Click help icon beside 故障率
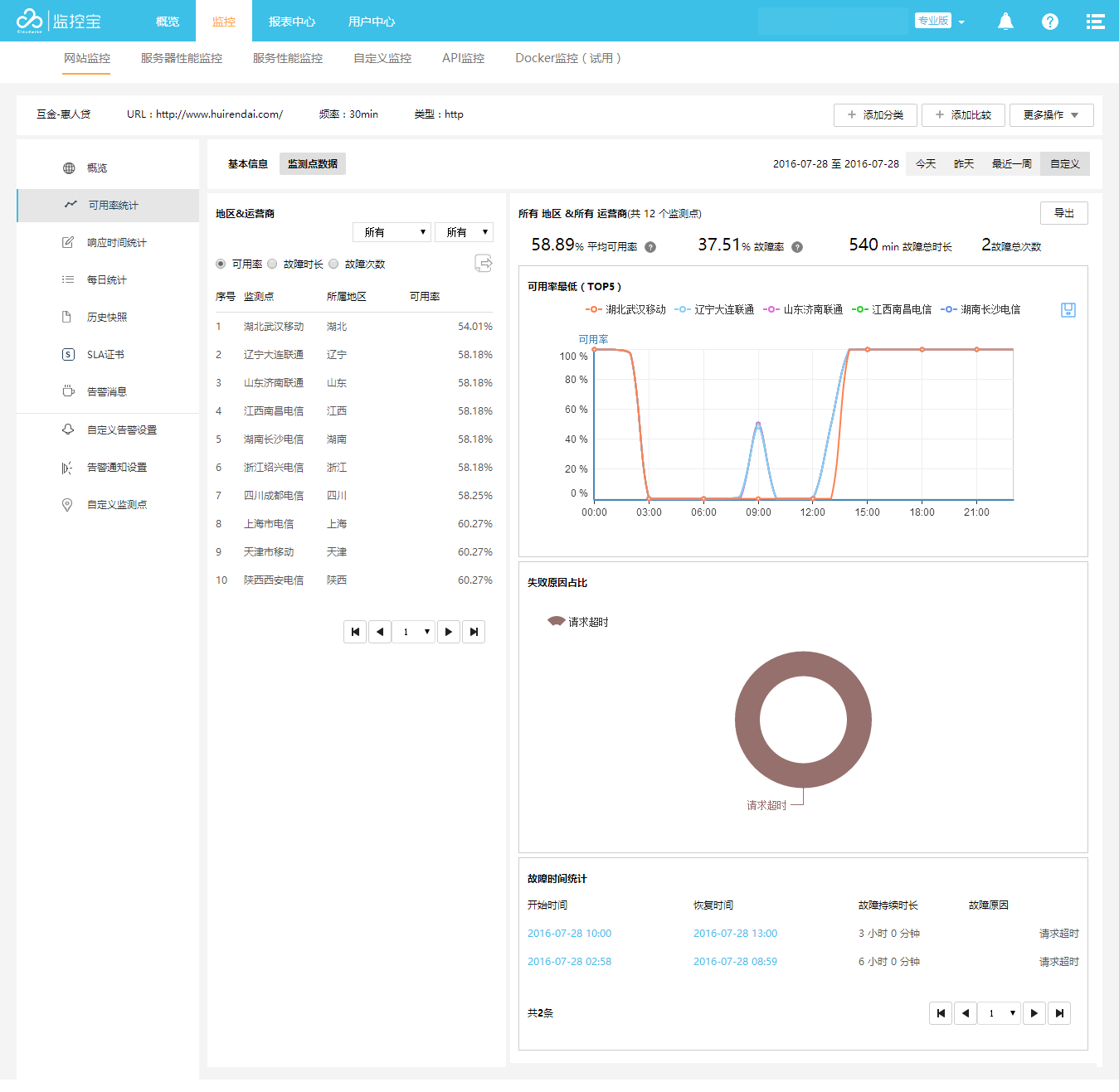This screenshot has width=1119, height=1092. tap(797, 247)
